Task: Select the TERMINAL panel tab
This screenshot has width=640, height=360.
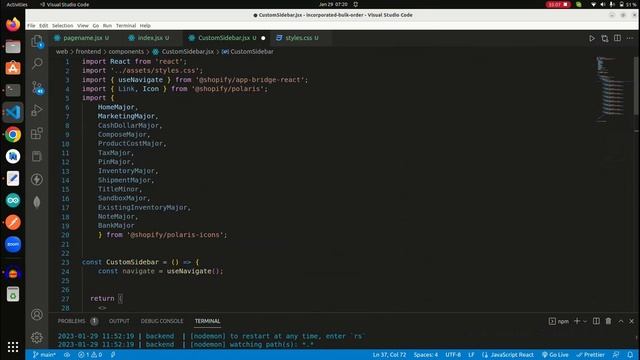Action: [x=207, y=321]
